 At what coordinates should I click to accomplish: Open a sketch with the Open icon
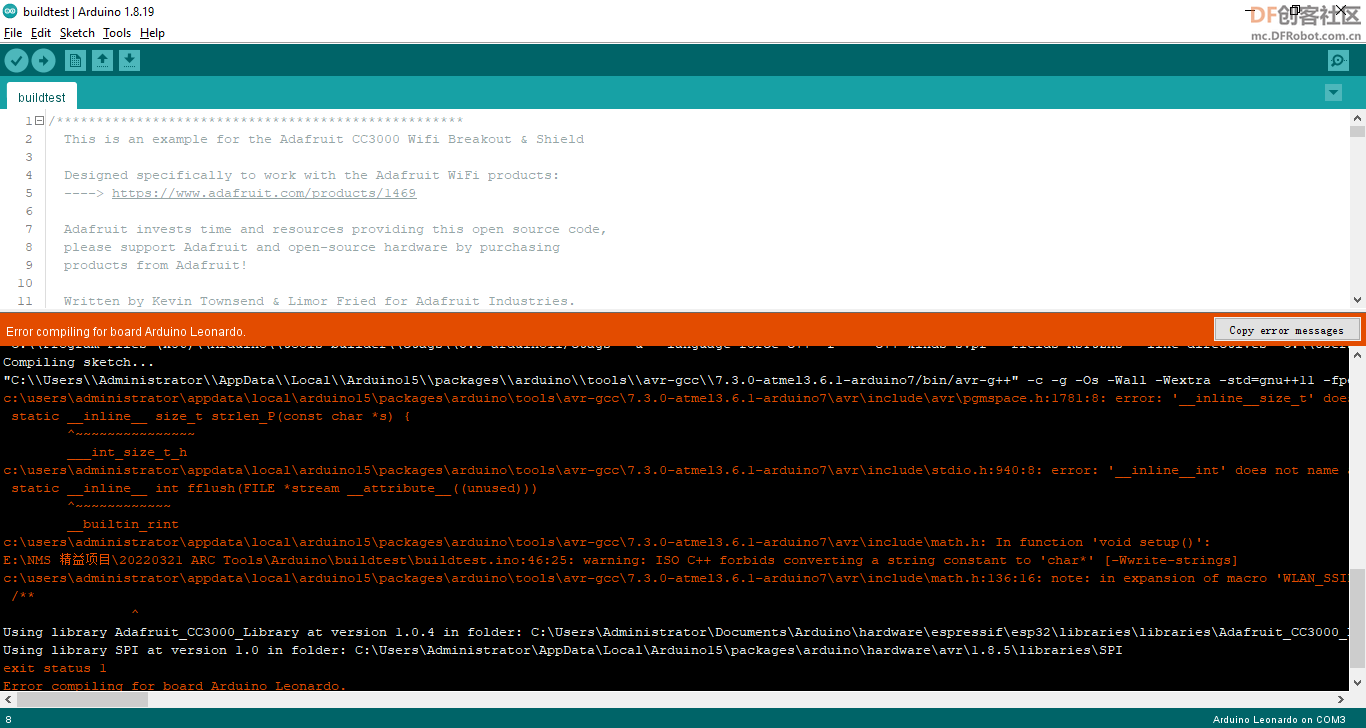pyautogui.click(x=102, y=61)
